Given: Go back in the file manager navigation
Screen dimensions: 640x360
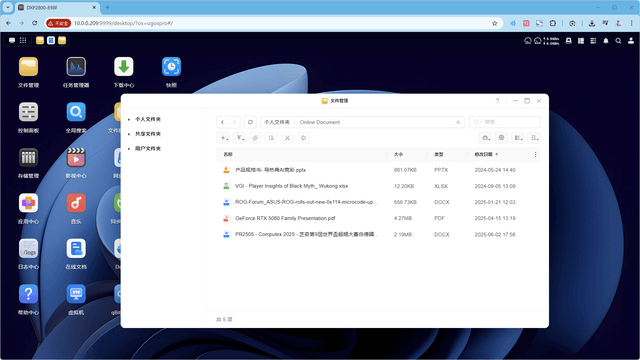Looking at the screenshot, I should pos(222,122).
